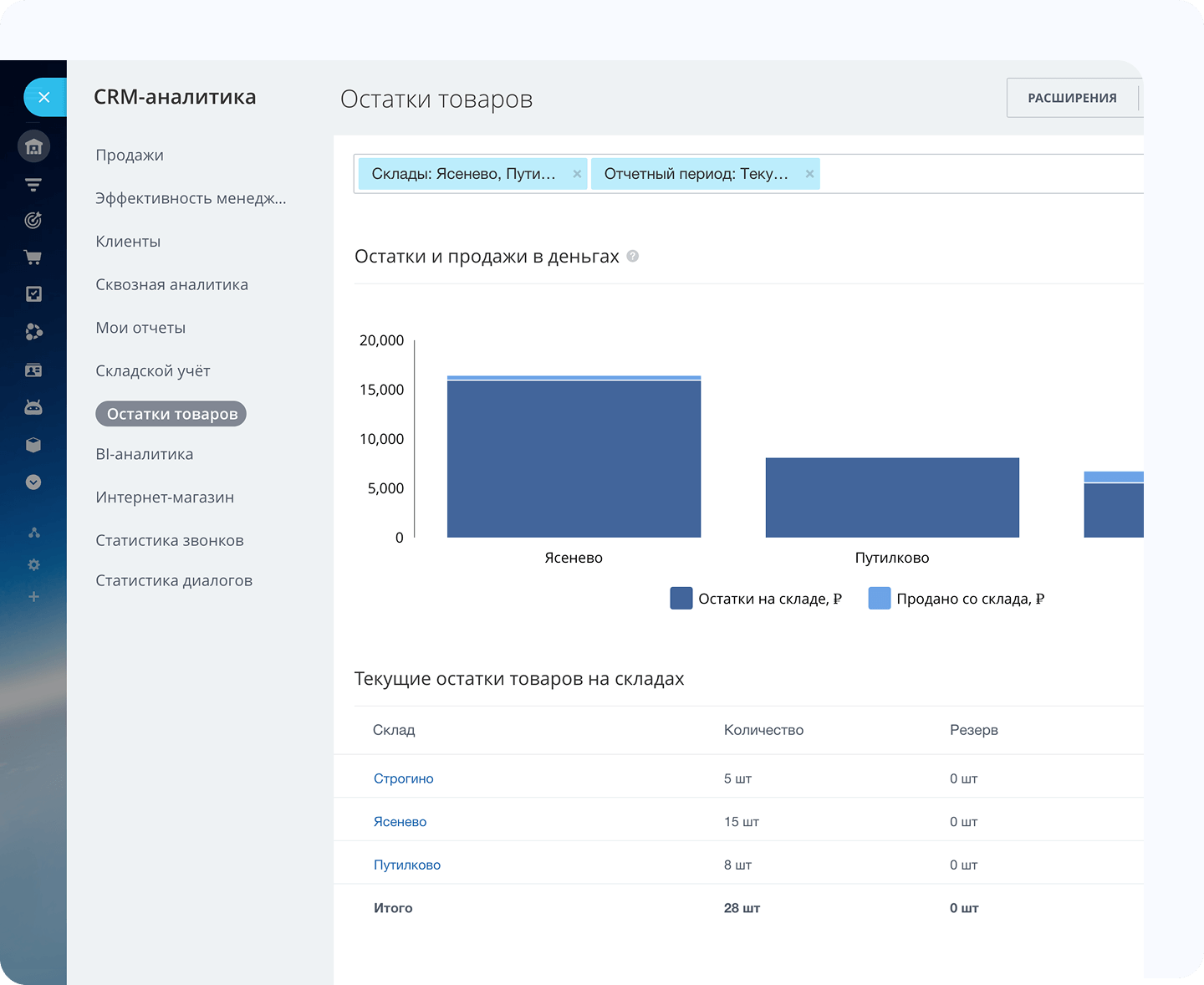Click the warehouse icon in the sidebar

[x=33, y=147]
